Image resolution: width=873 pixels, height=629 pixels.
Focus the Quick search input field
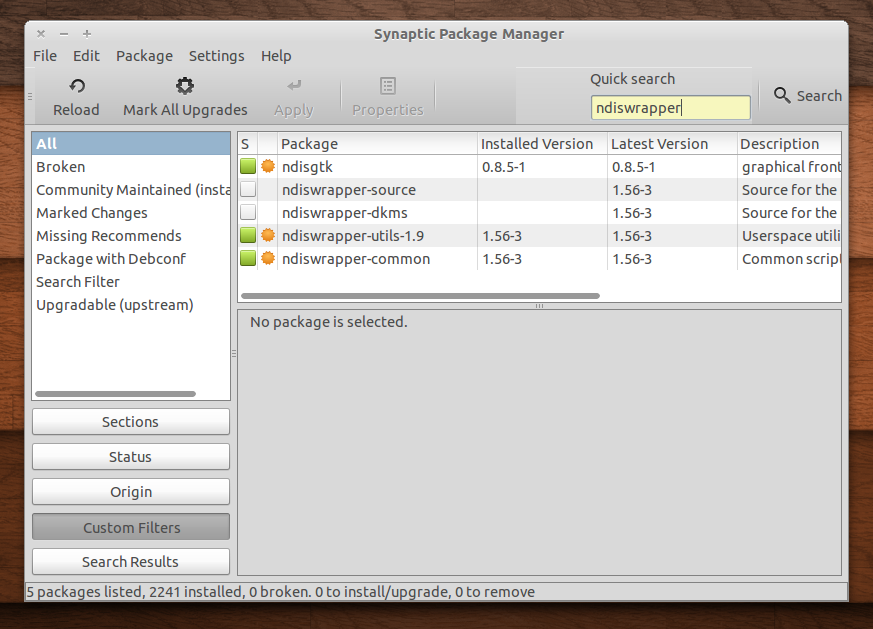tap(670, 107)
